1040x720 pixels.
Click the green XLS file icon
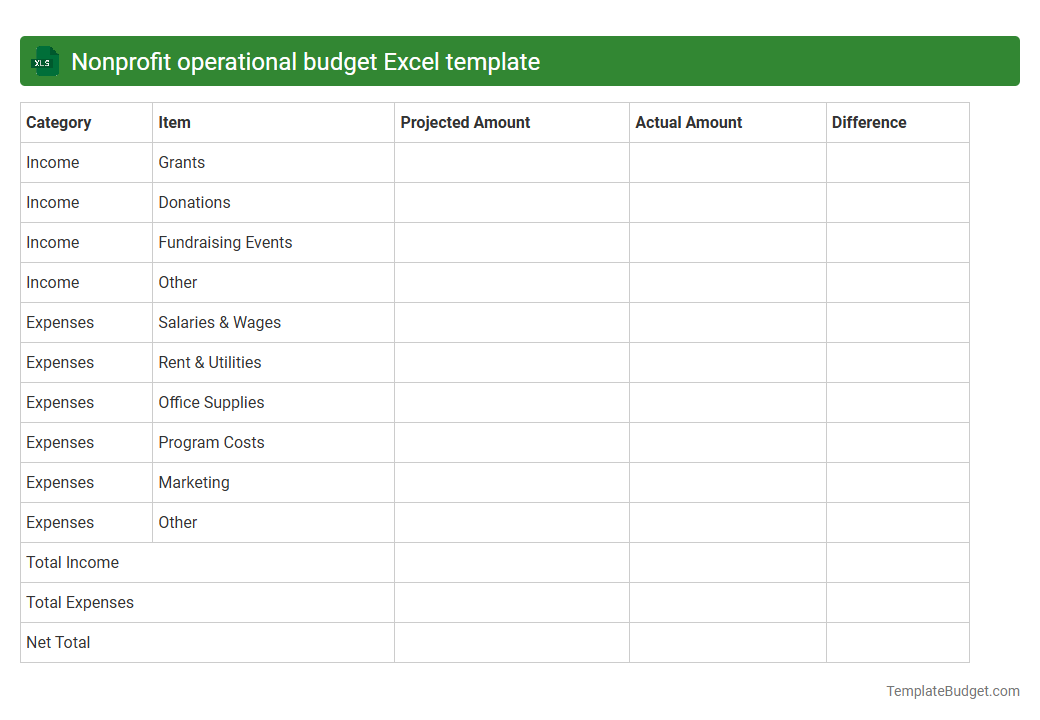tap(44, 61)
